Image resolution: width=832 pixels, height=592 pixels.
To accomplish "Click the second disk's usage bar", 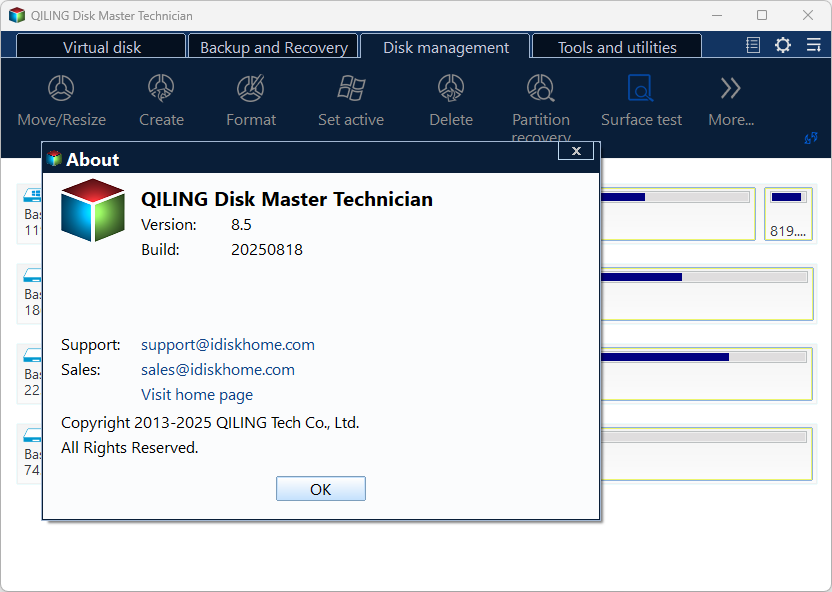I will point(704,277).
